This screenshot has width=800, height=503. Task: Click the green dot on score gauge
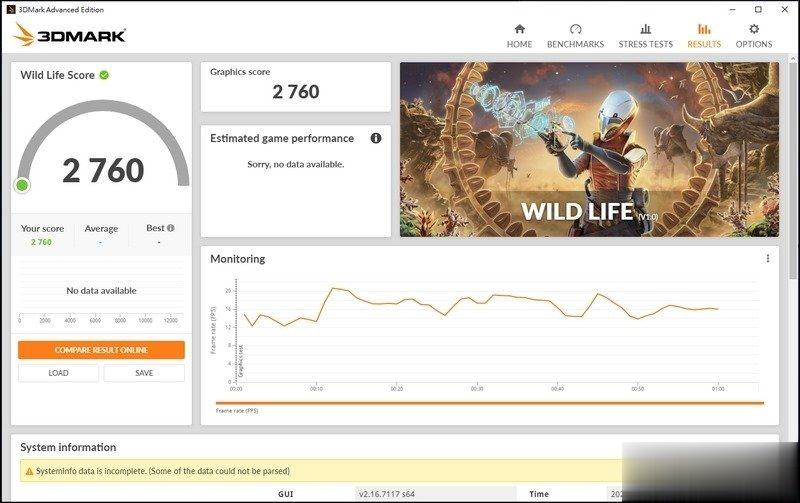22,185
